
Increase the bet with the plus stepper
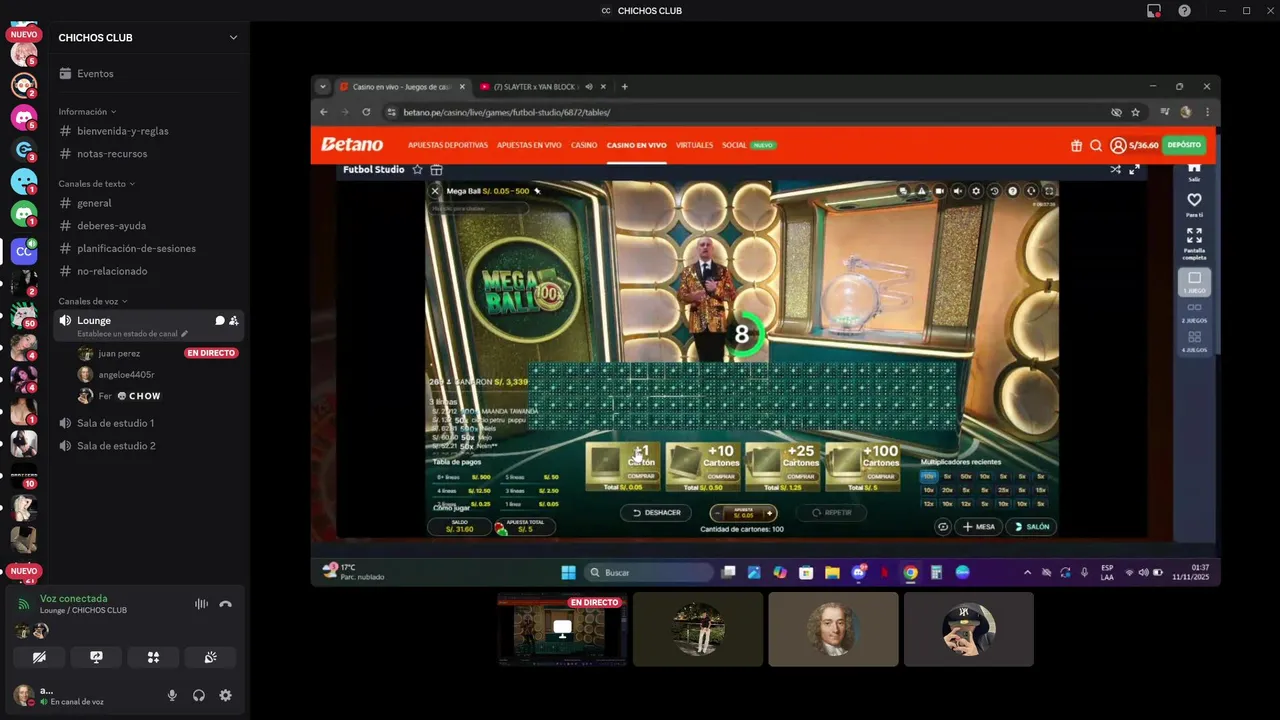(769, 513)
